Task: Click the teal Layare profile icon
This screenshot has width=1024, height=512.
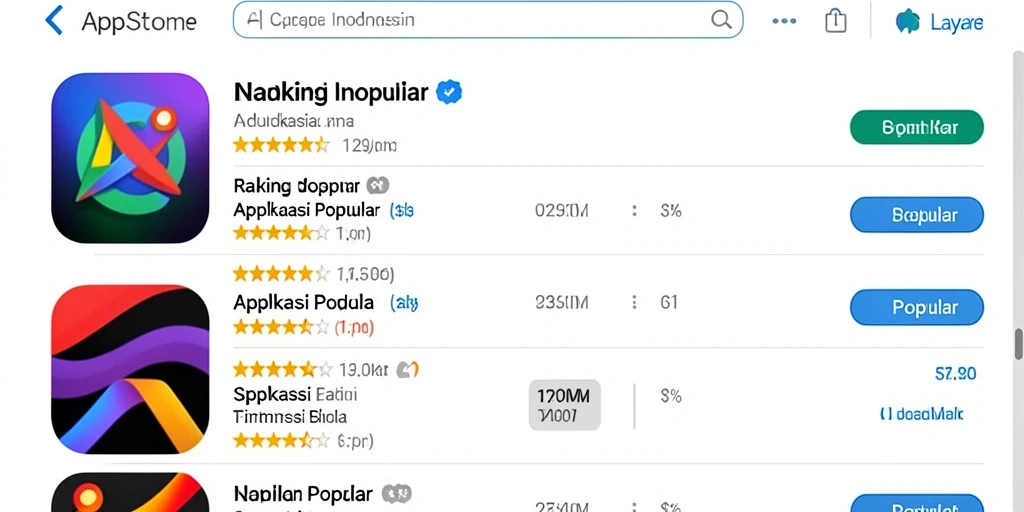Action: pyautogui.click(x=907, y=21)
